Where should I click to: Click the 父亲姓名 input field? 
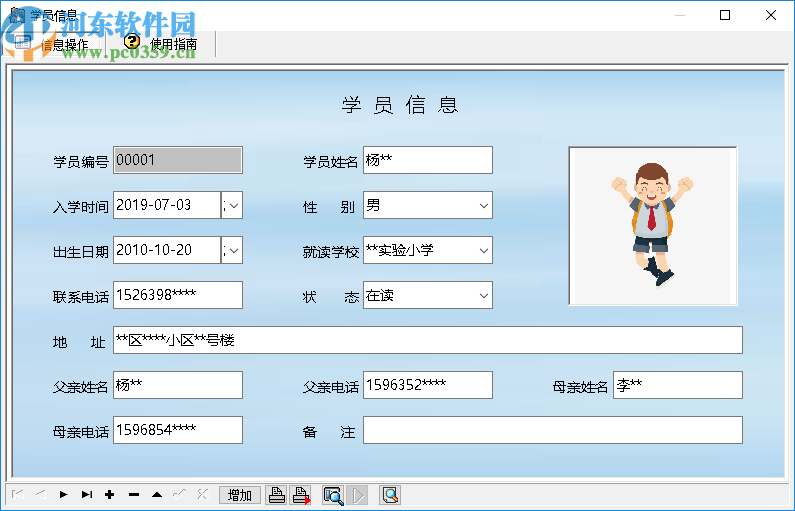tap(178, 385)
